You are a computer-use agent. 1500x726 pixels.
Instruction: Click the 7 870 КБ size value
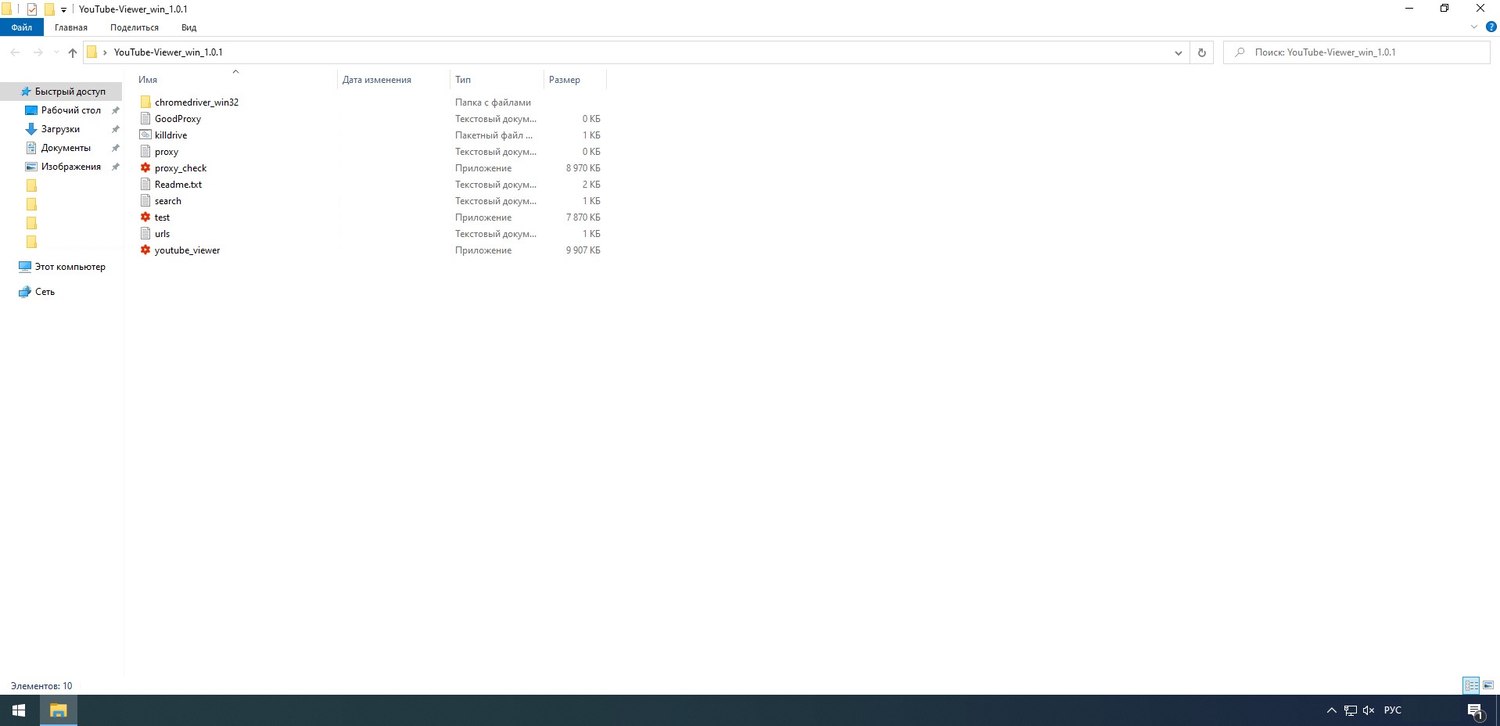tap(583, 217)
